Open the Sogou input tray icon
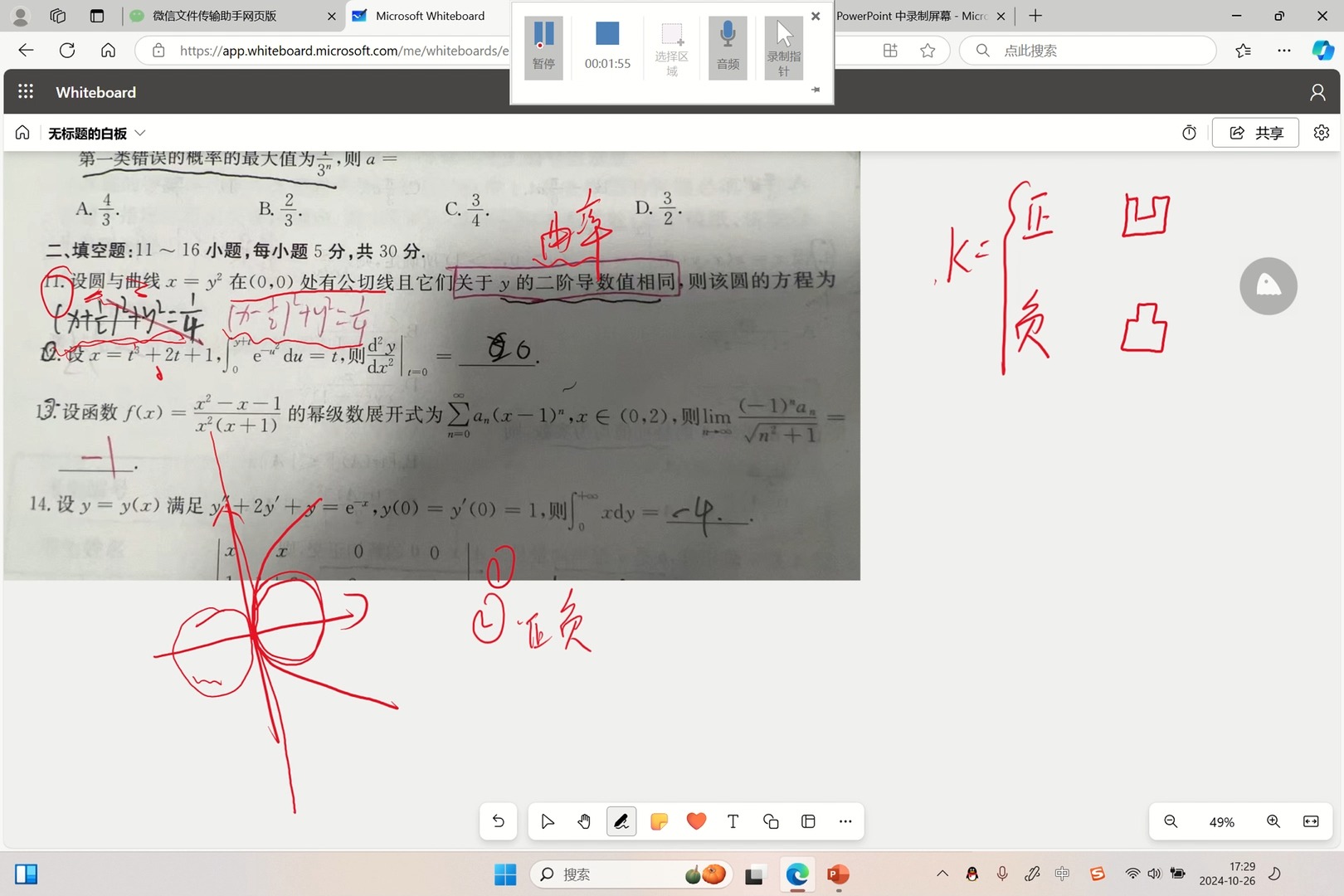This screenshot has height=896, width=1344. [x=1098, y=873]
